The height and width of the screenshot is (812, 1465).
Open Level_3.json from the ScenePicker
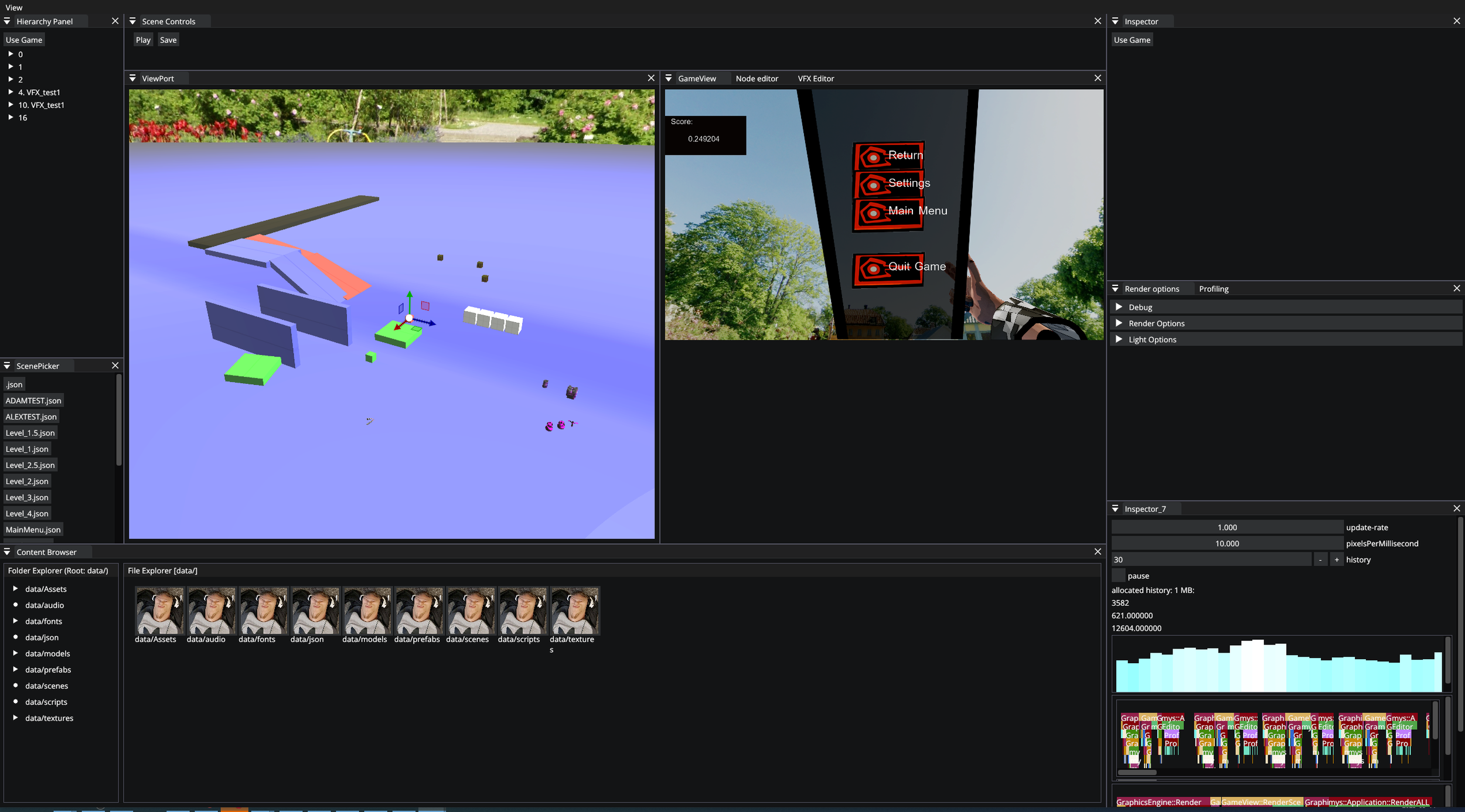[x=27, y=497]
